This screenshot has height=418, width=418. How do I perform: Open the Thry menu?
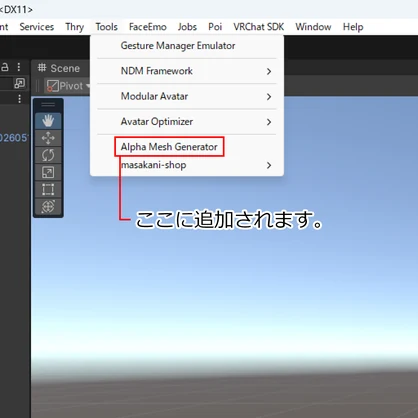(74, 27)
